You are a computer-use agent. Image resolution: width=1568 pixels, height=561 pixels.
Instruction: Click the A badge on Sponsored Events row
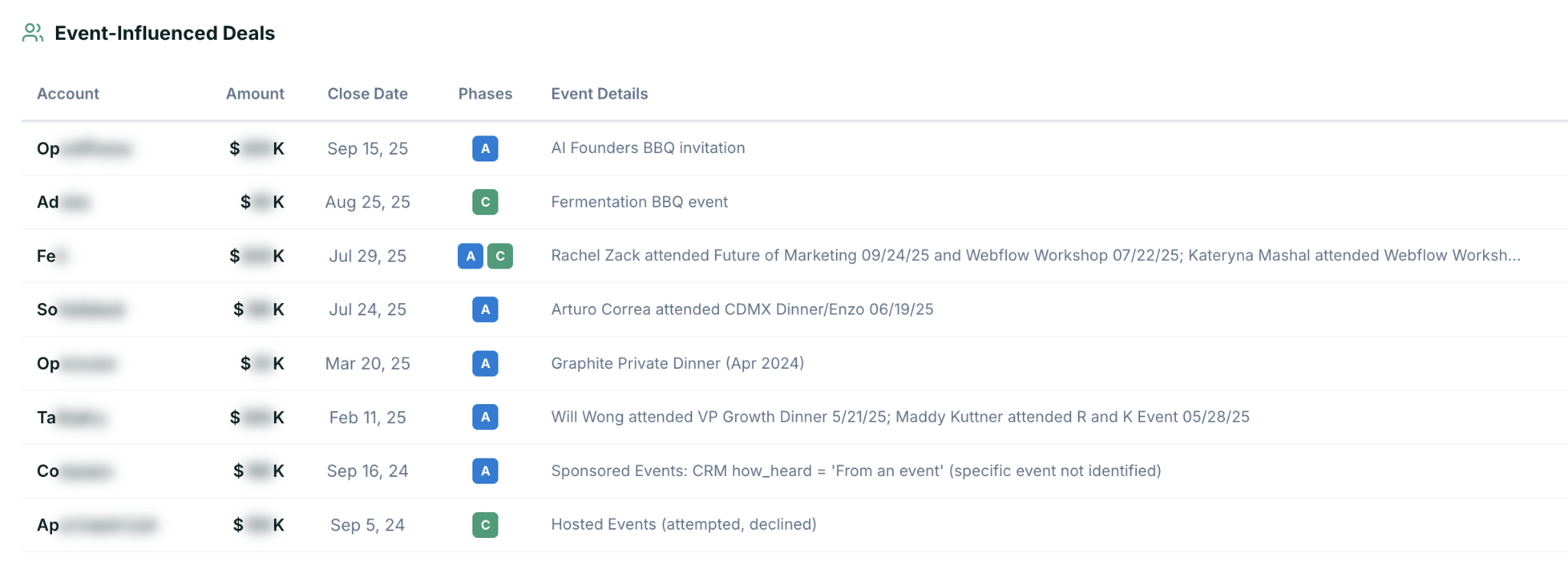[485, 471]
